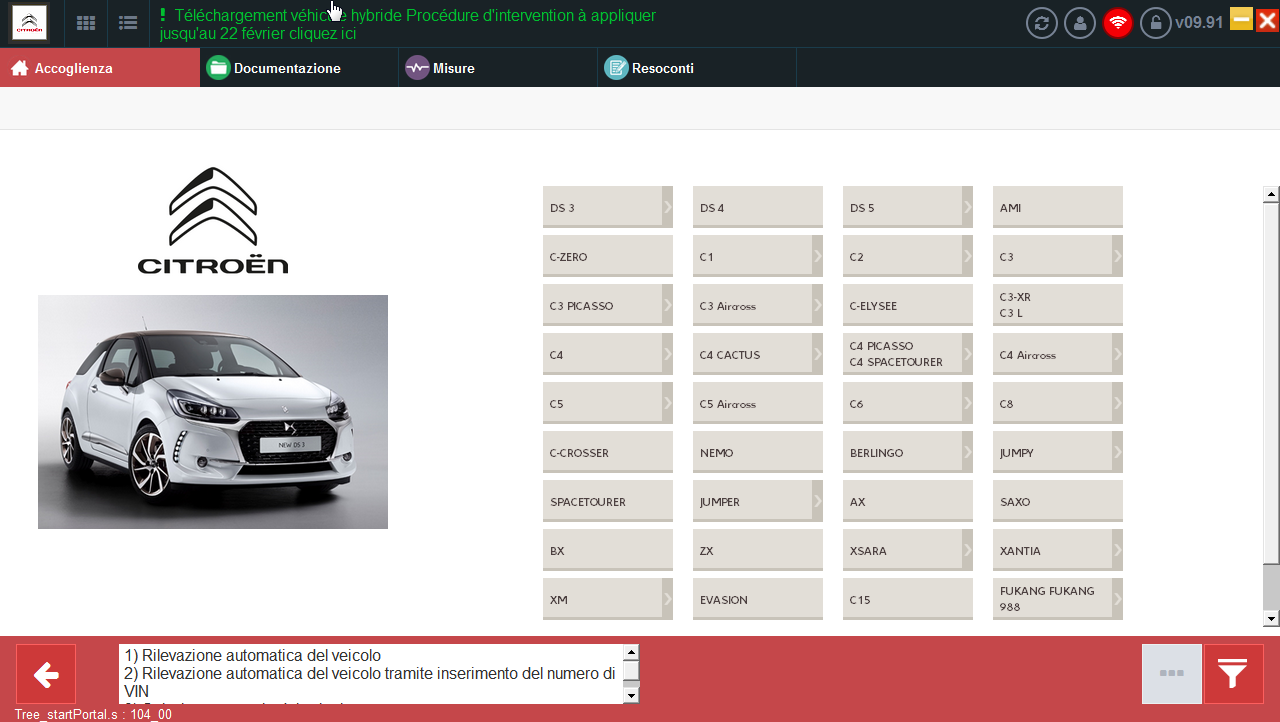Click the instructions box scroll down arrow
The height and width of the screenshot is (722, 1280).
pos(631,695)
